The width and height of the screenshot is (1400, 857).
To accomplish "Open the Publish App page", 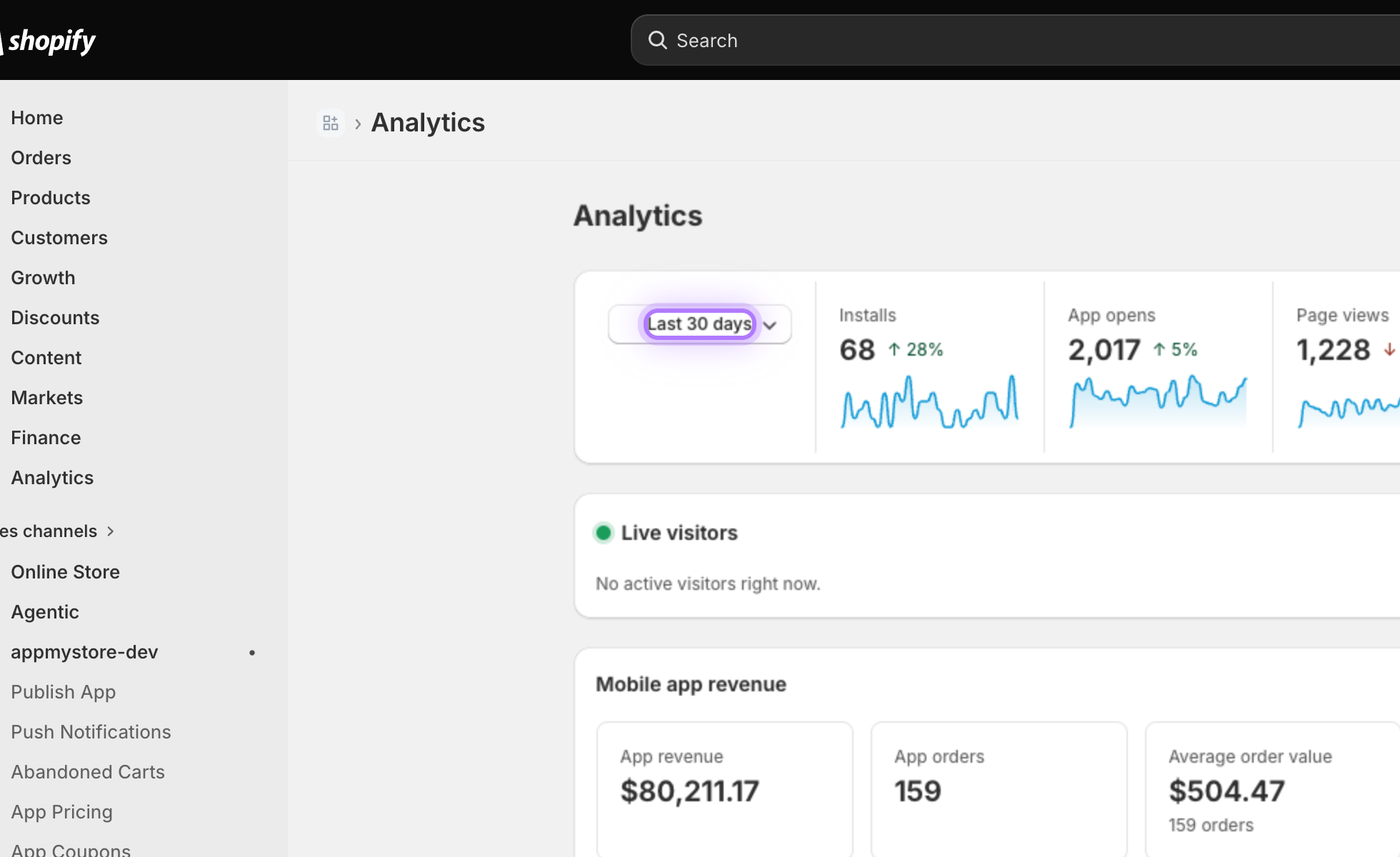I will point(64,692).
